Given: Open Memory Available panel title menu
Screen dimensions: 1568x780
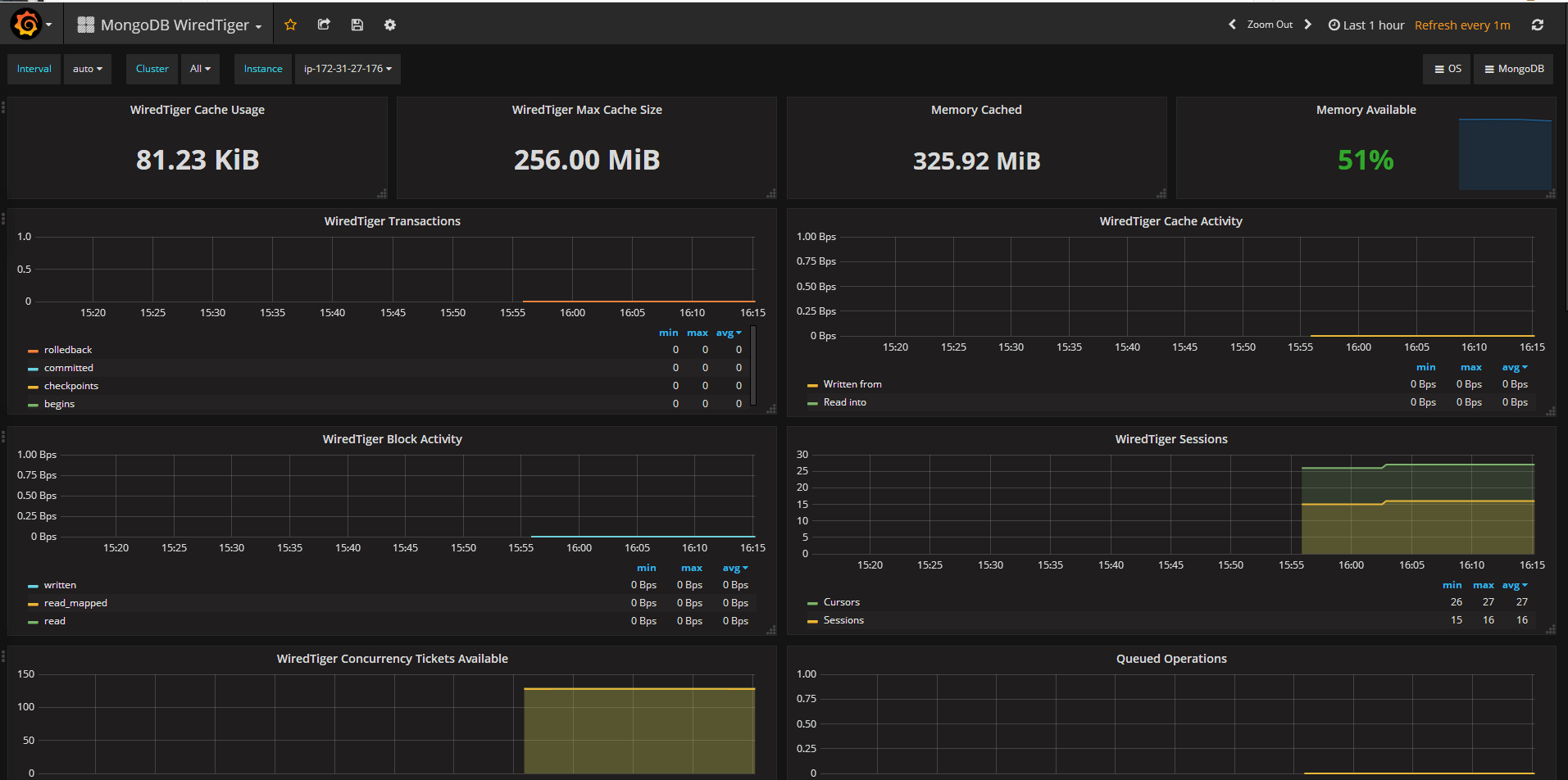Looking at the screenshot, I should [1366, 110].
